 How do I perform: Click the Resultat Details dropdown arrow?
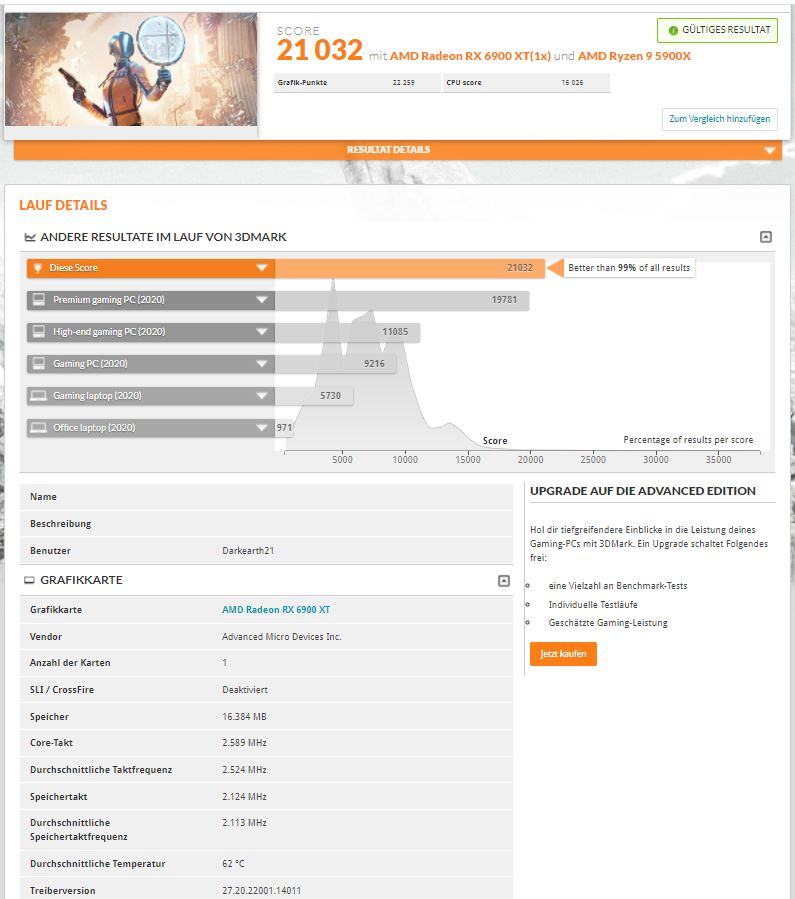point(769,151)
